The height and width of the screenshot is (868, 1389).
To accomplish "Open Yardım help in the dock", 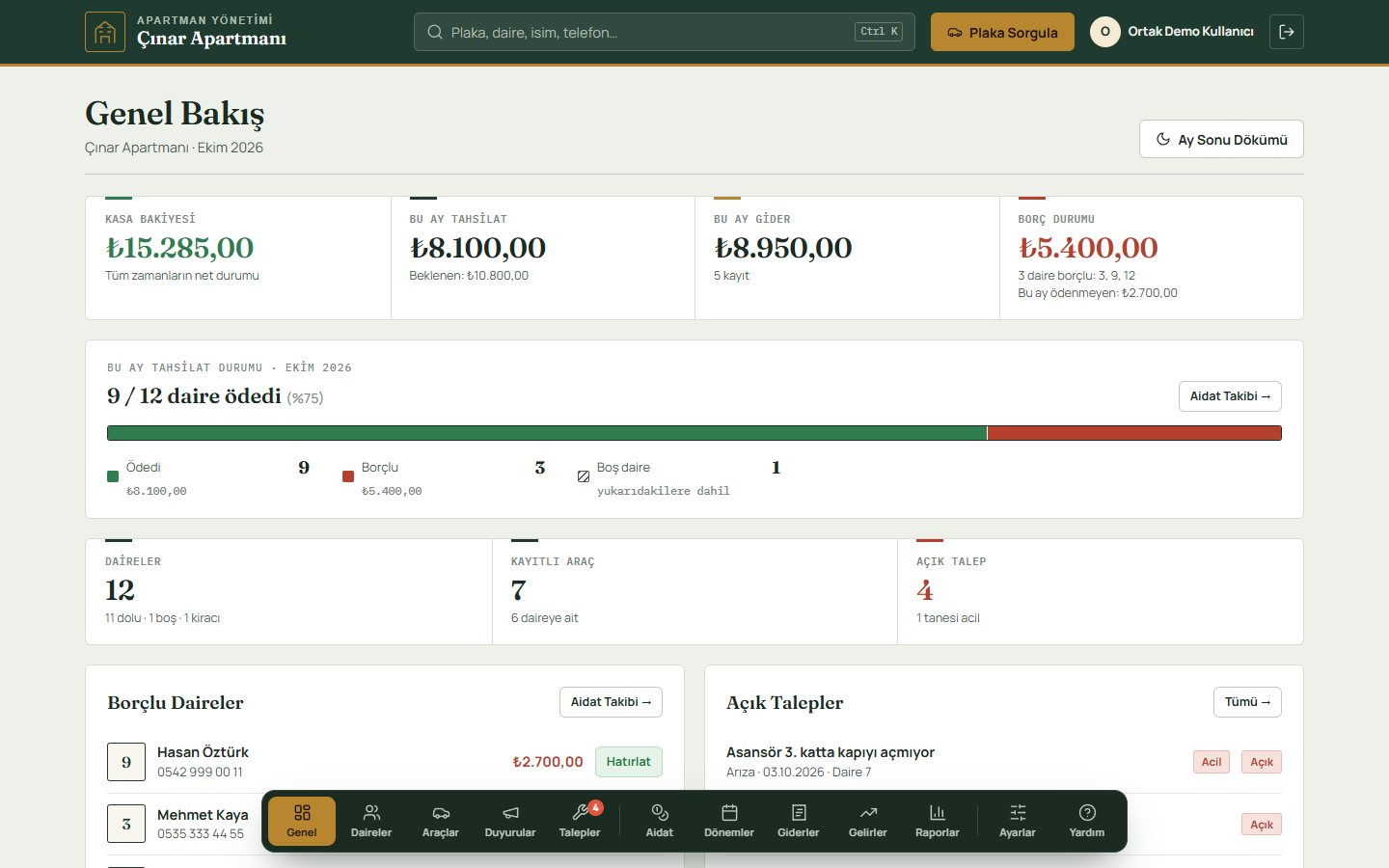I will pyautogui.click(x=1087, y=821).
